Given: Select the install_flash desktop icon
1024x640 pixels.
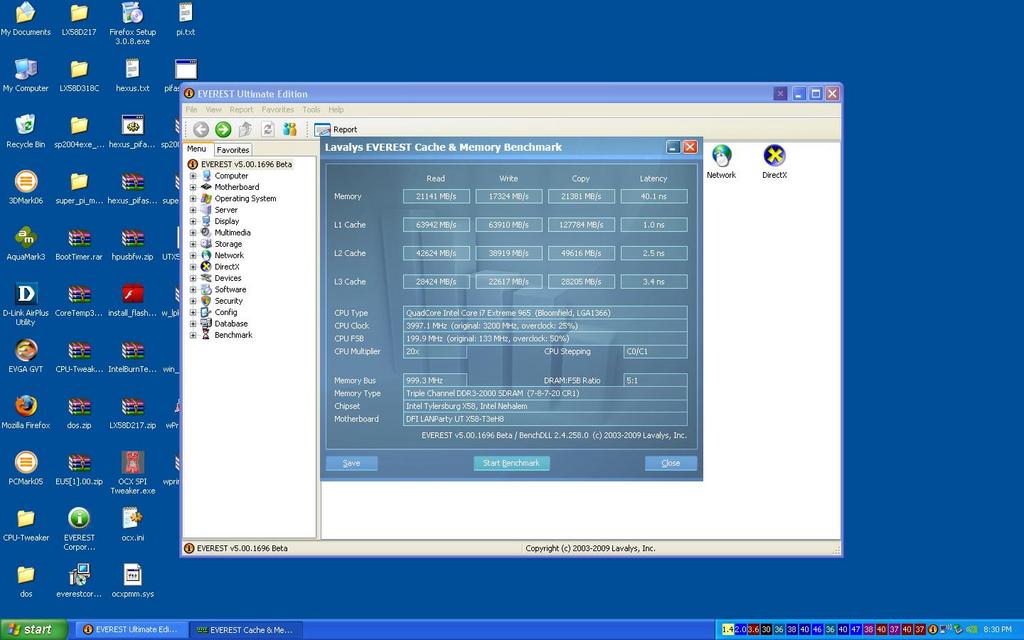Looking at the screenshot, I should tap(133, 300).
